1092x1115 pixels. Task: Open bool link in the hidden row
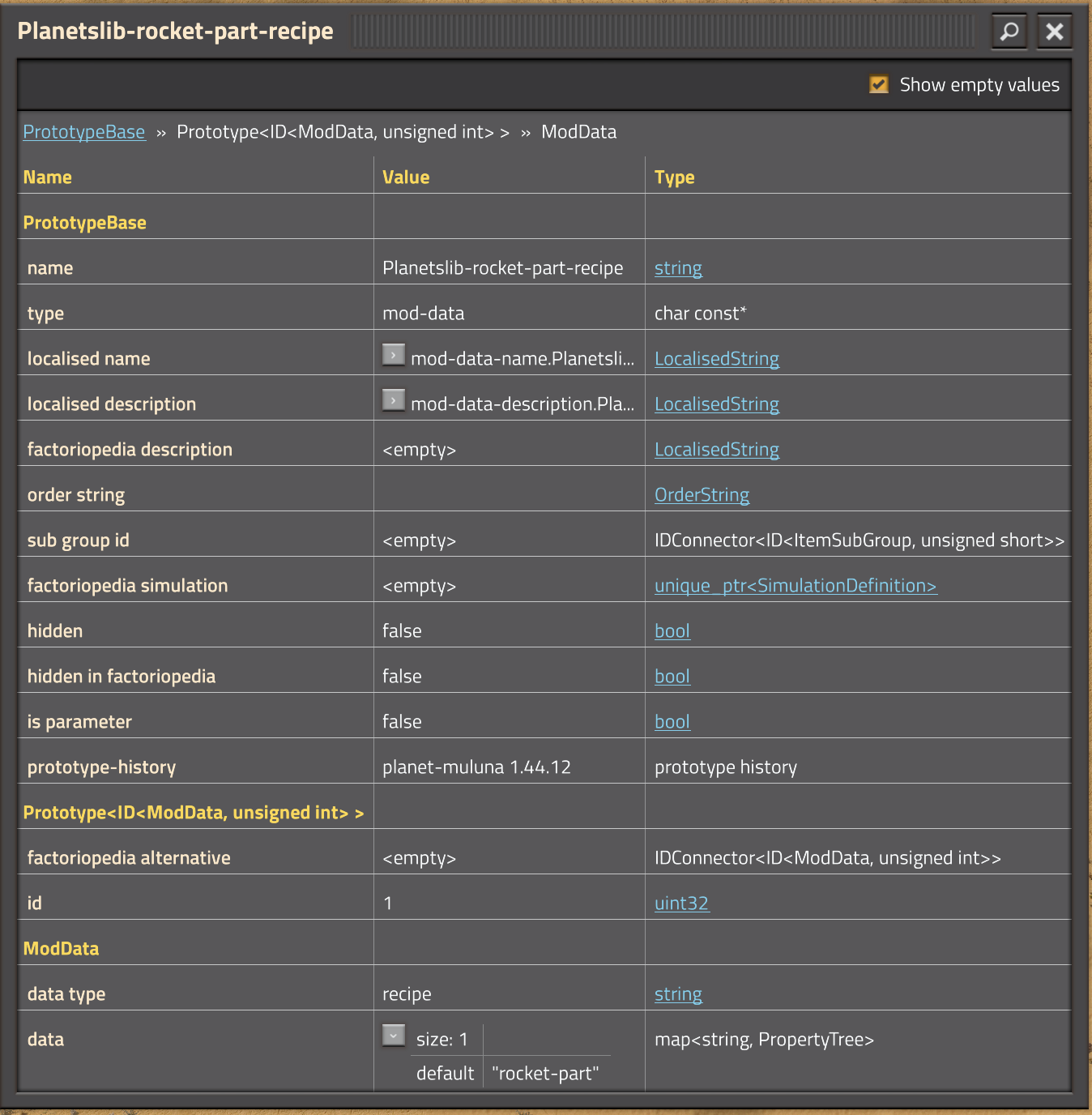tap(672, 631)
